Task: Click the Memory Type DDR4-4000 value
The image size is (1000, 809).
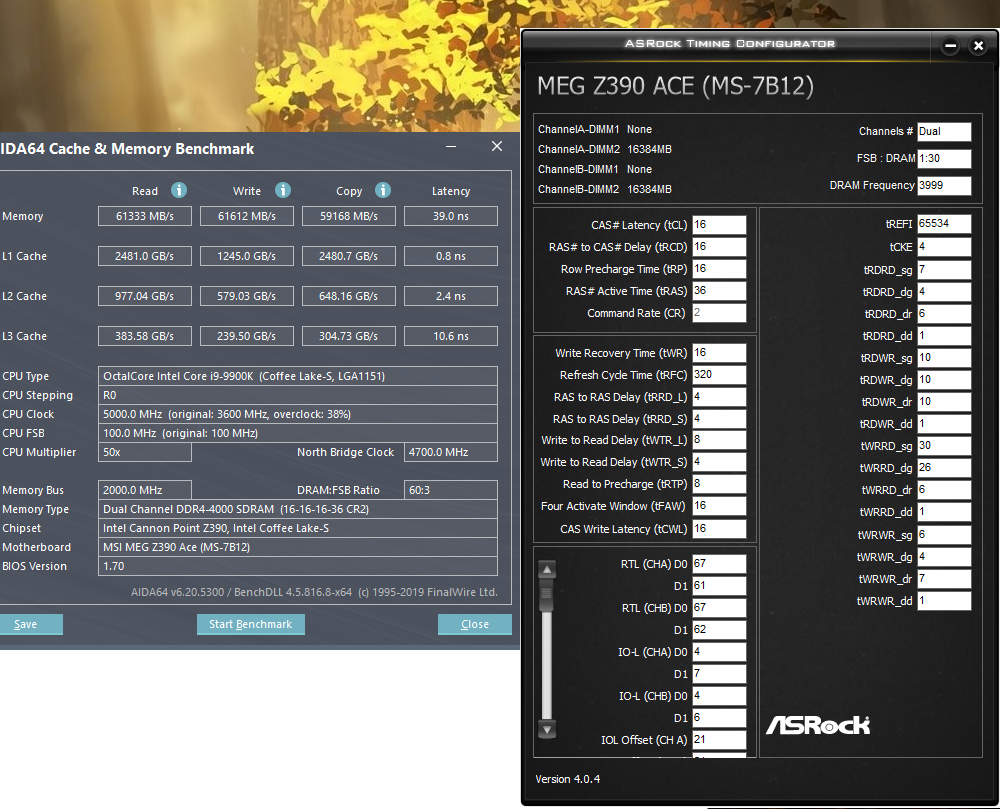Action: tap(298, 509)
